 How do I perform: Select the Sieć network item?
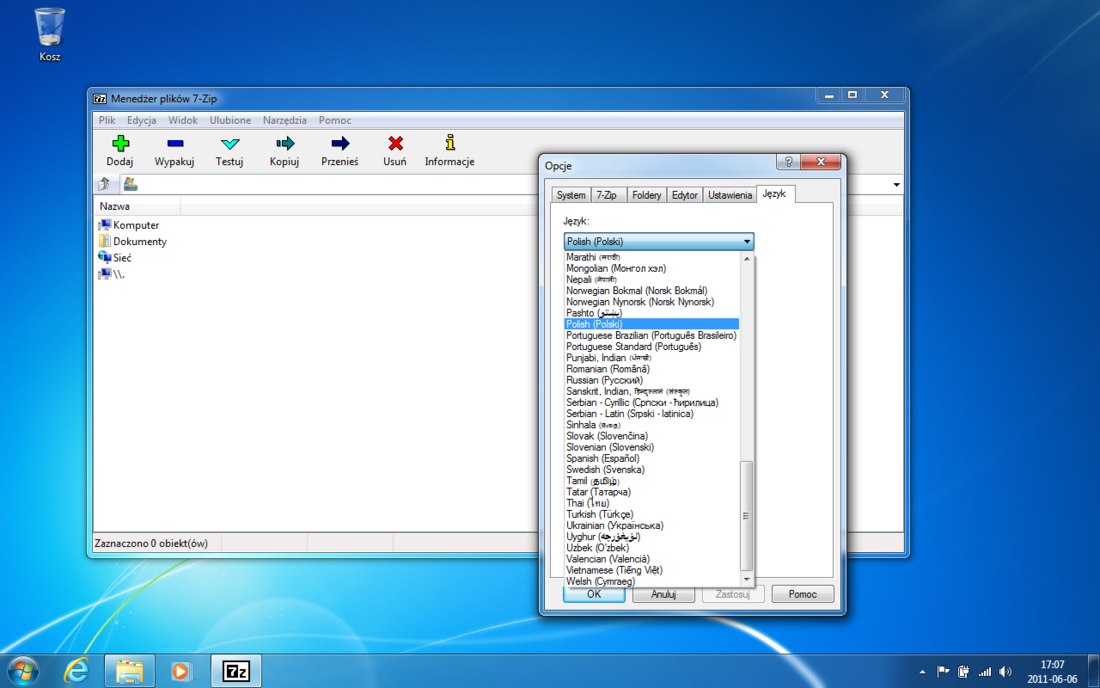(x=115, y=257)
